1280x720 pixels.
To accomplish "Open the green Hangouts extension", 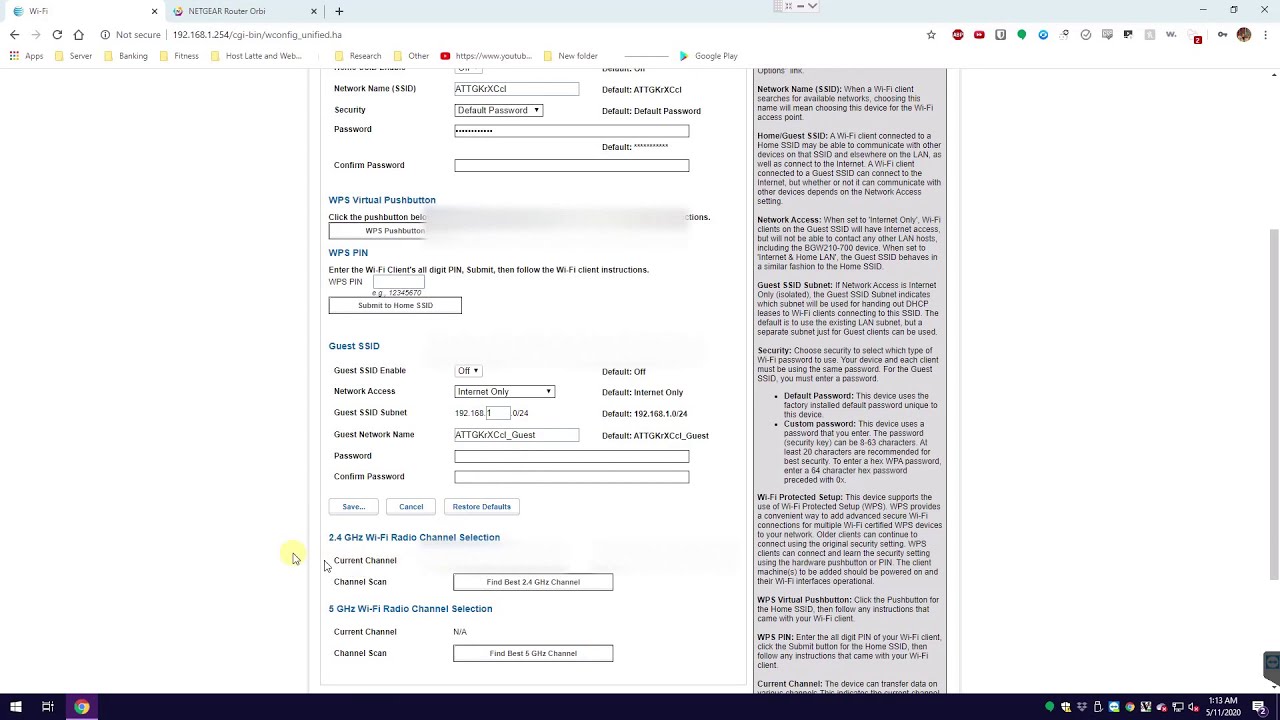I will [1021, 35].
